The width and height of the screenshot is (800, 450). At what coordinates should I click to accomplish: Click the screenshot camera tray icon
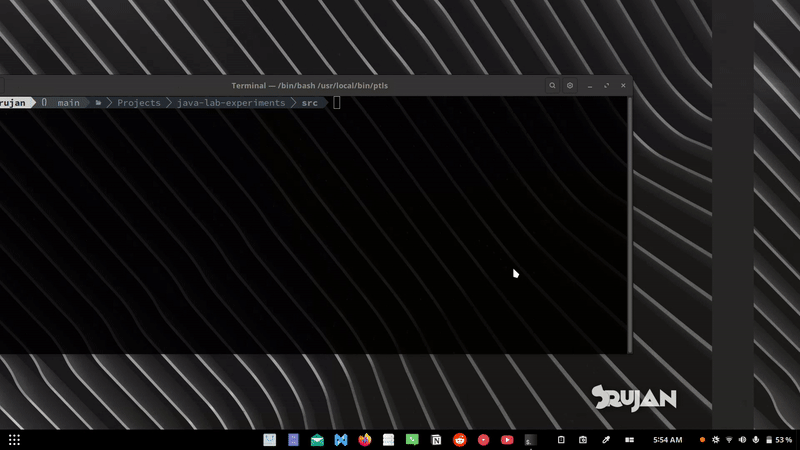tap(583, 440)
